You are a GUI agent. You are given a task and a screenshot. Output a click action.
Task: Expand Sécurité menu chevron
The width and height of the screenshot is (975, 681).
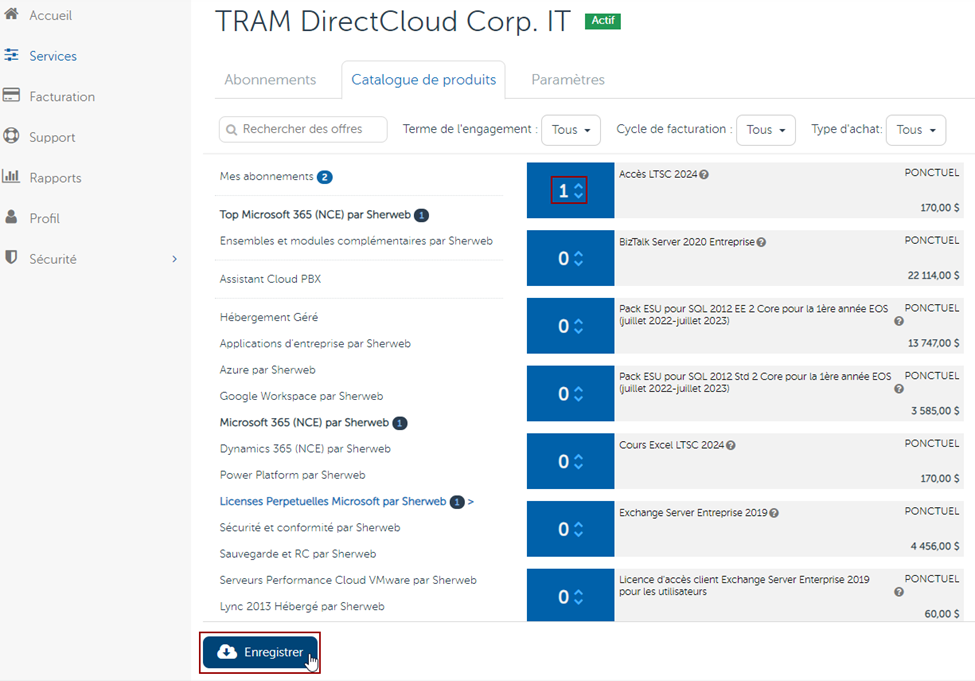tap(175, 259)
